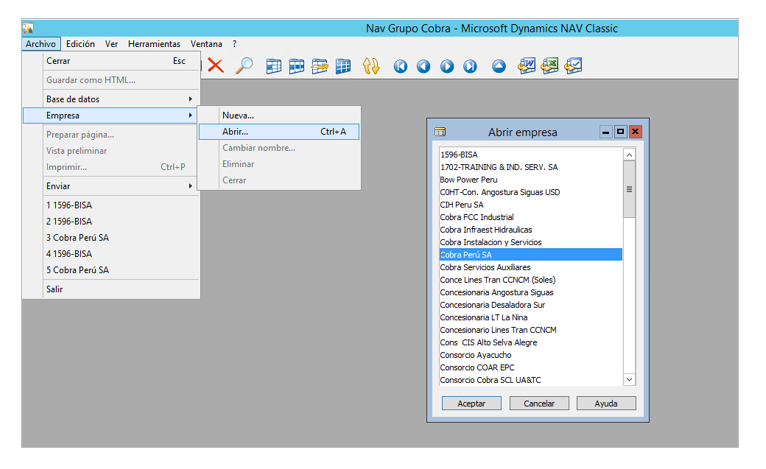Open the Archivo menu

[x=41, y=44]
